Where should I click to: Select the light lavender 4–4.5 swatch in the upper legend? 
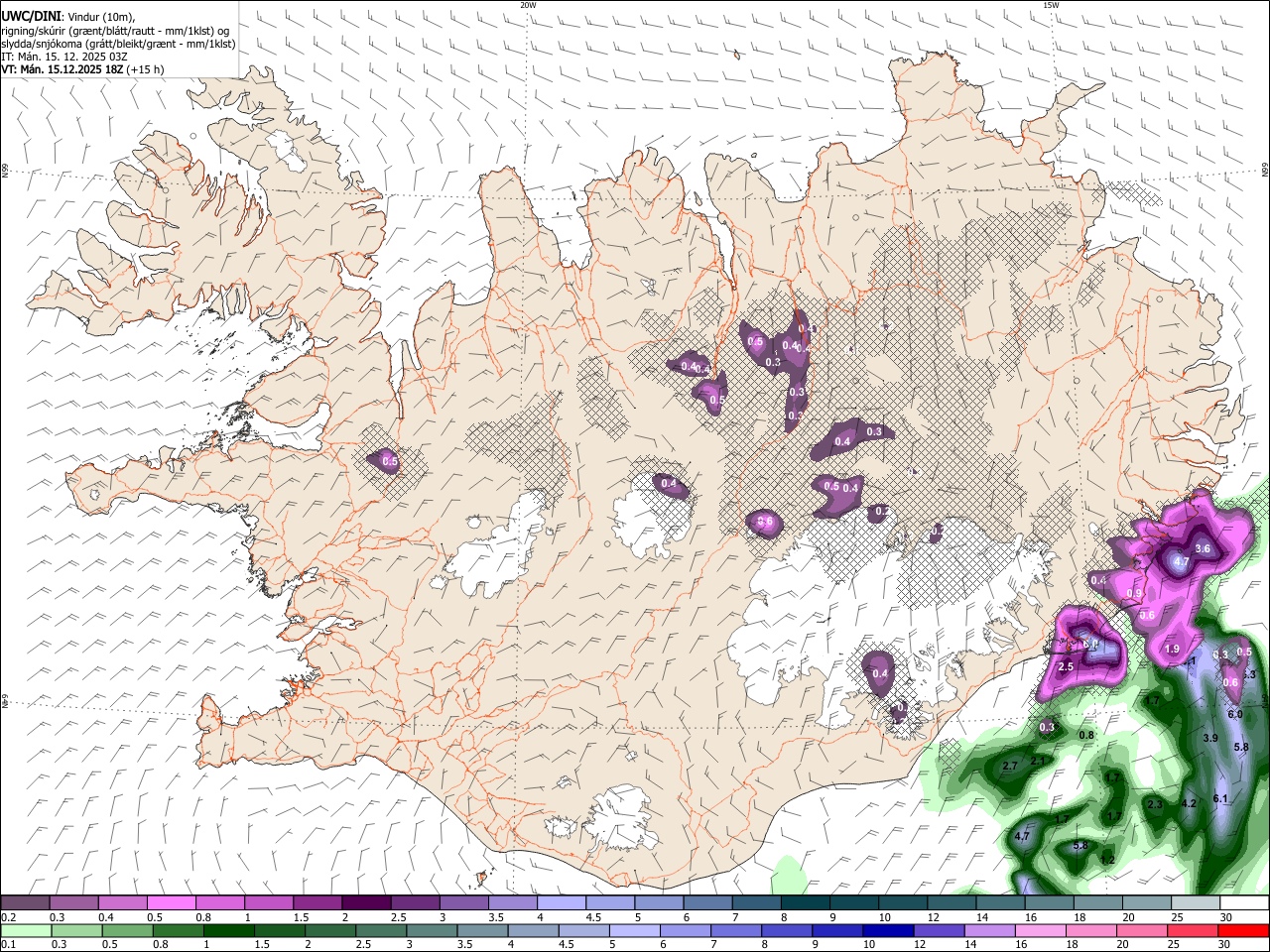click(x=561, y=903)
